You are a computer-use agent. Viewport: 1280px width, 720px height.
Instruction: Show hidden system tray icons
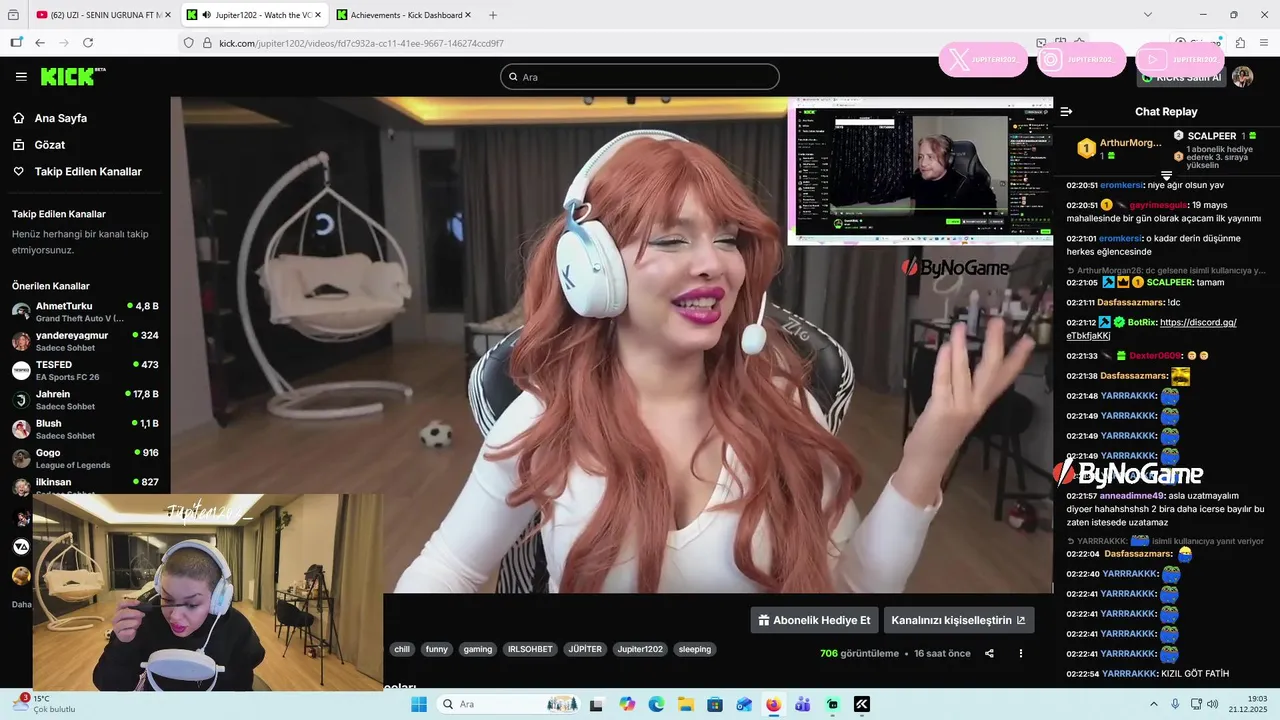[x=1154, y=704]
